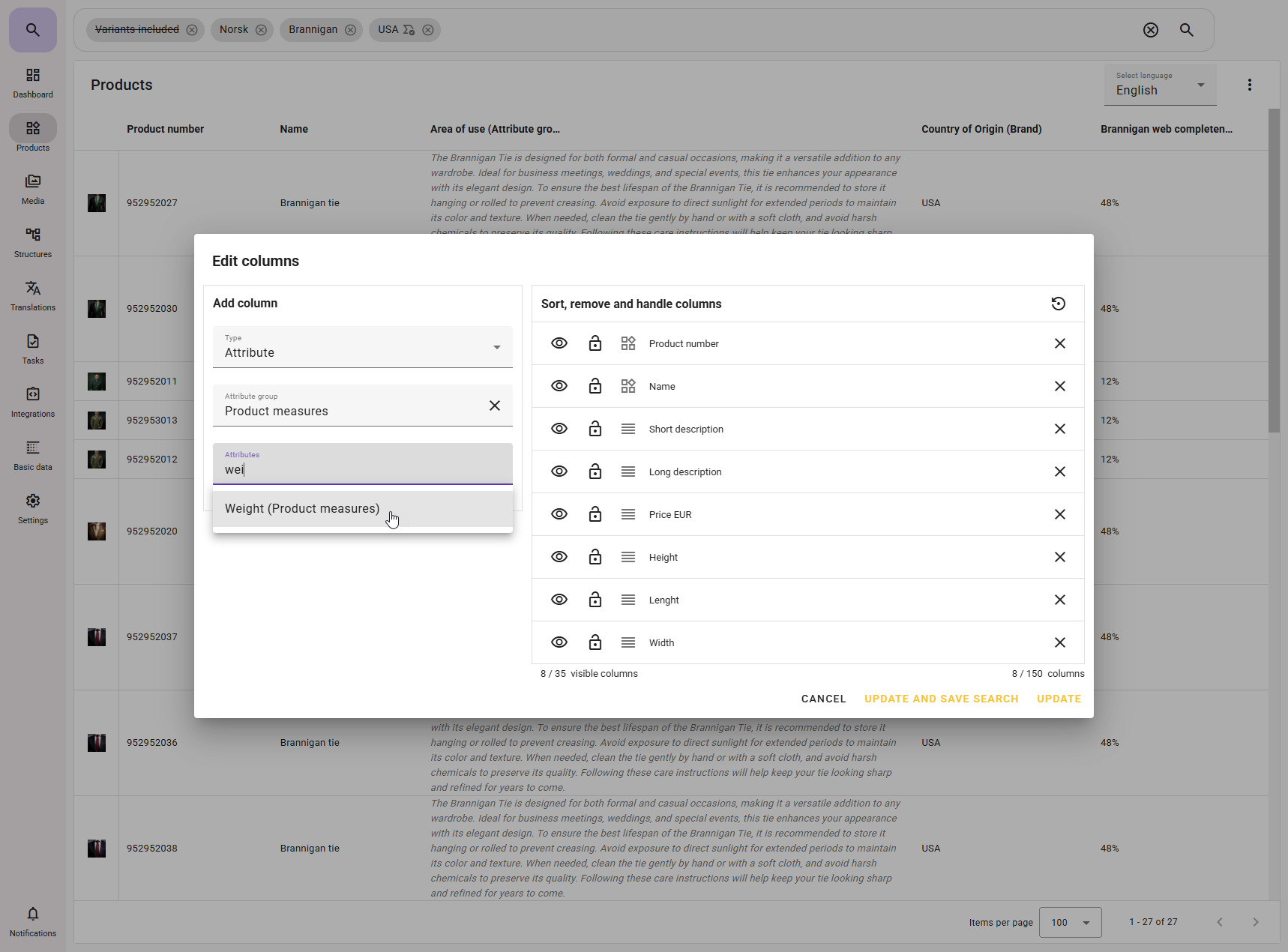
Task: Click the lock icon for Height
Action: 595,557
